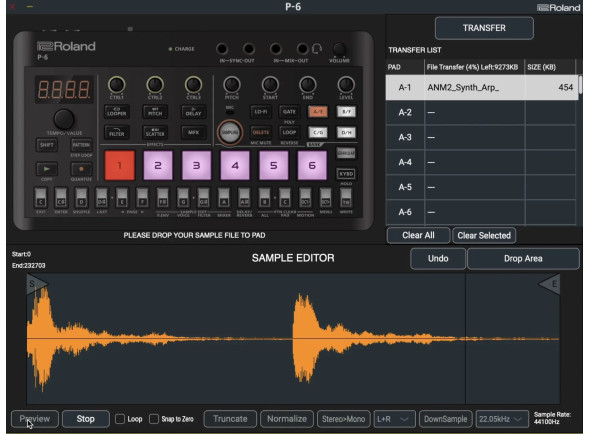This screenshot has height=434, width=590.
Task: Click the green play button on device
Action: (47, 169)
